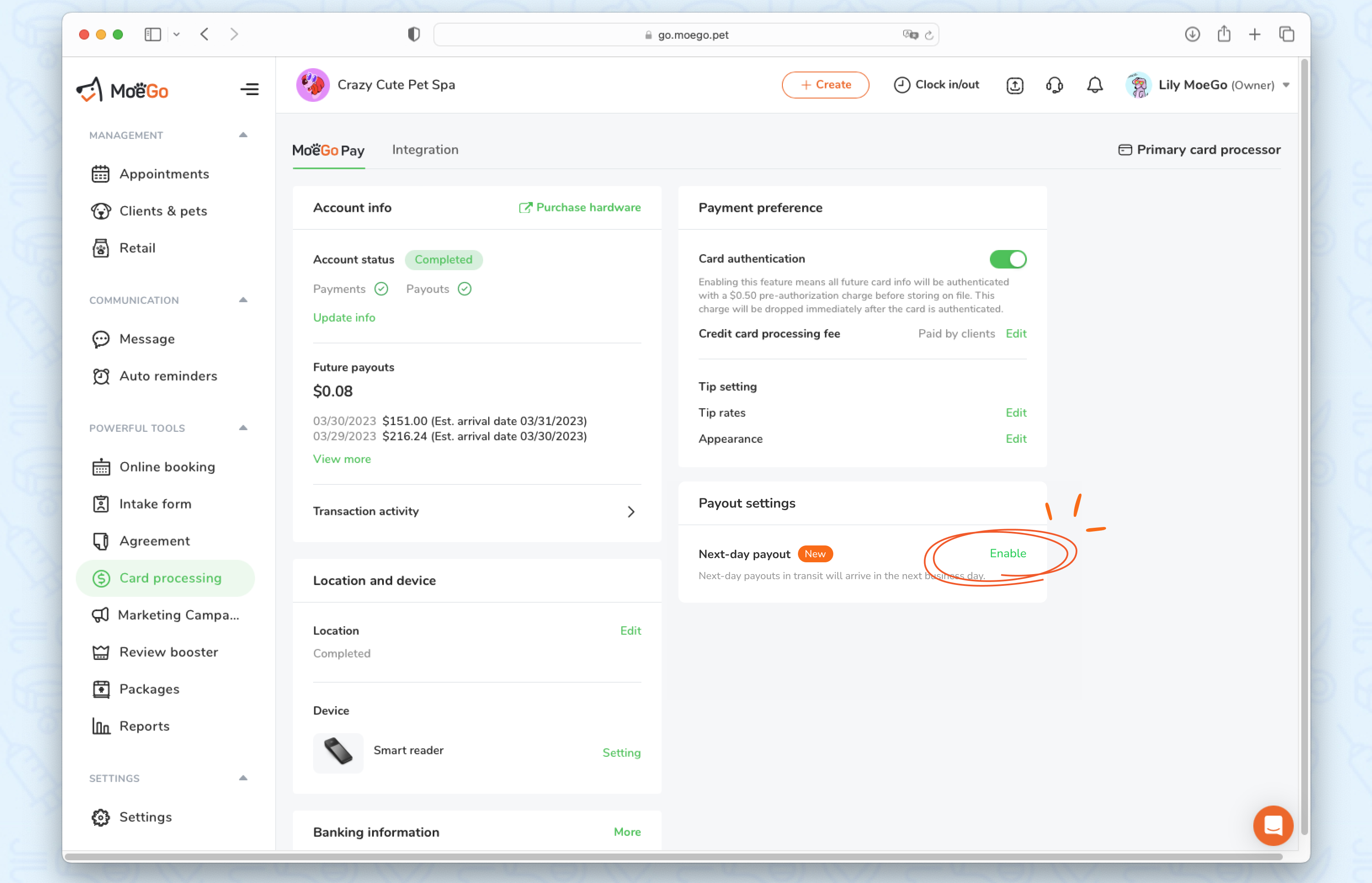Enable Next-day payout link
Image resolution: width=1372 pixels, height=883 pixels.
[1008, 553]
